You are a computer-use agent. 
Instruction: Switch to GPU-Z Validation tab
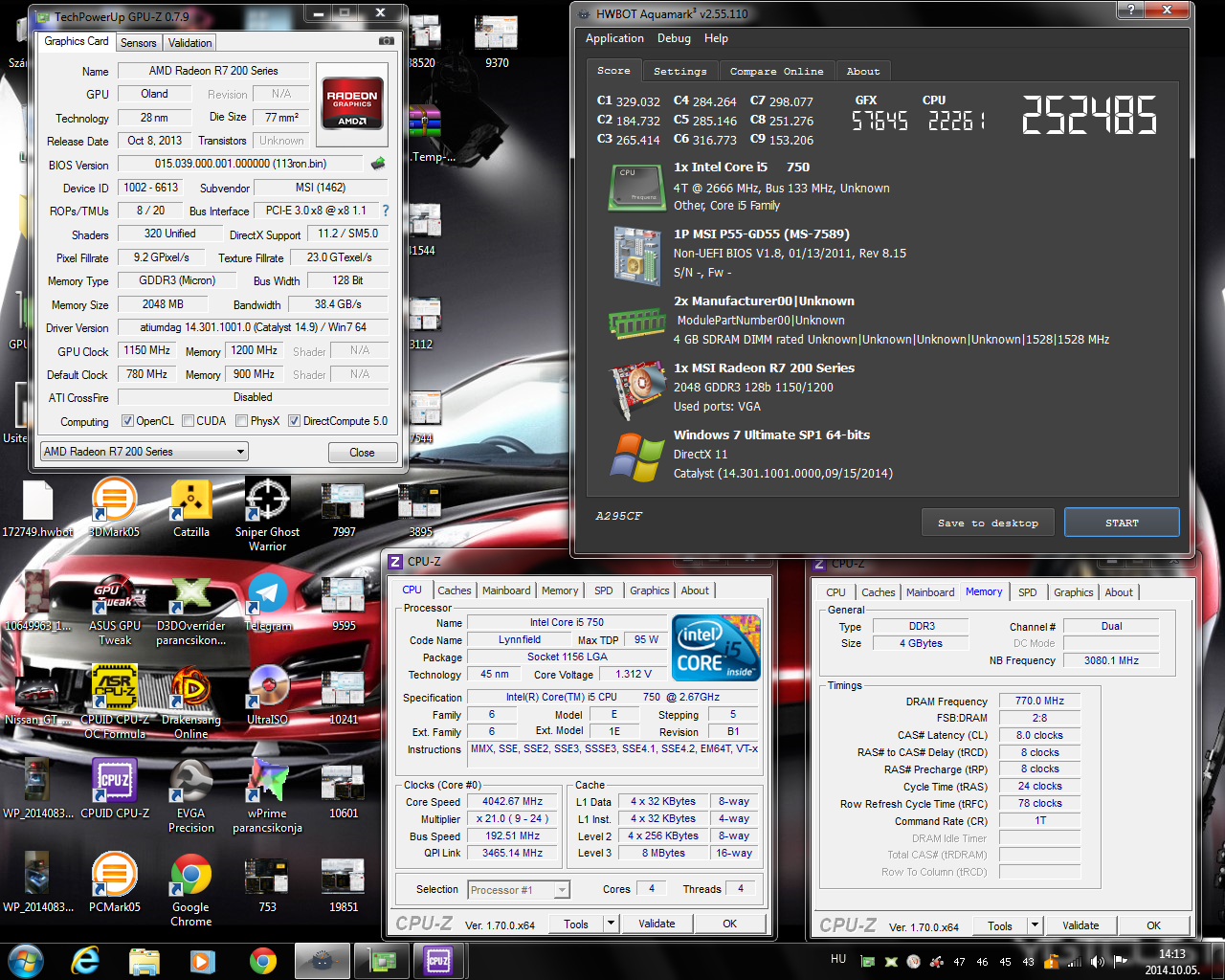(189, 43)
